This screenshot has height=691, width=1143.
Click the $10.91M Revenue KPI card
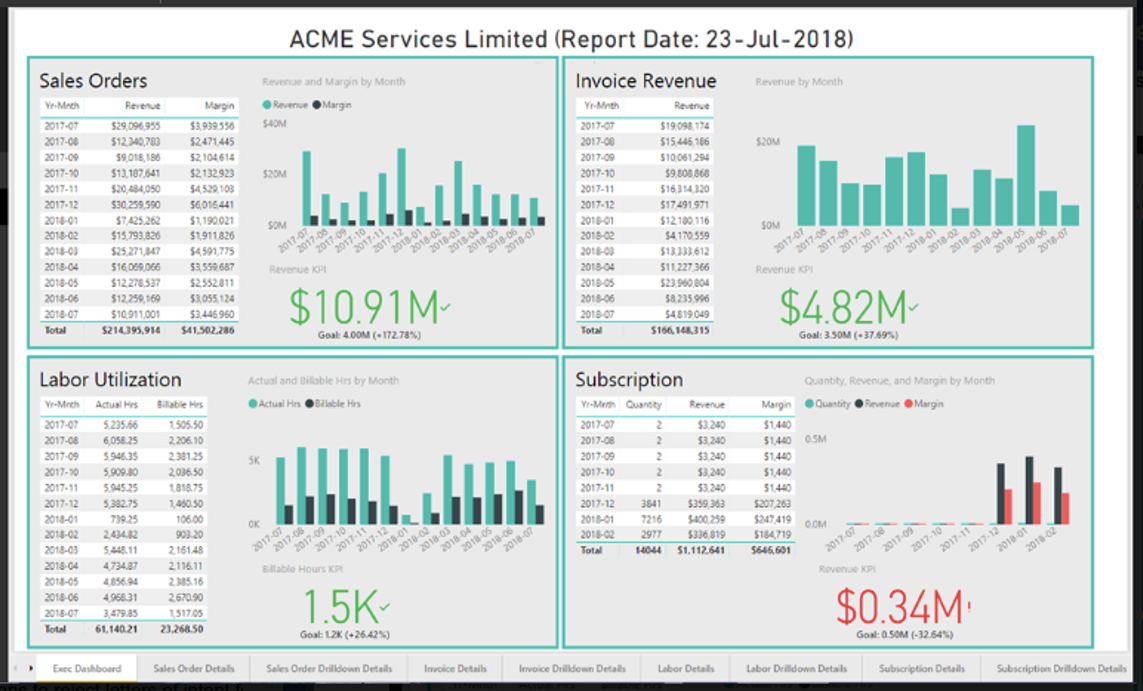tap(370, 307)
